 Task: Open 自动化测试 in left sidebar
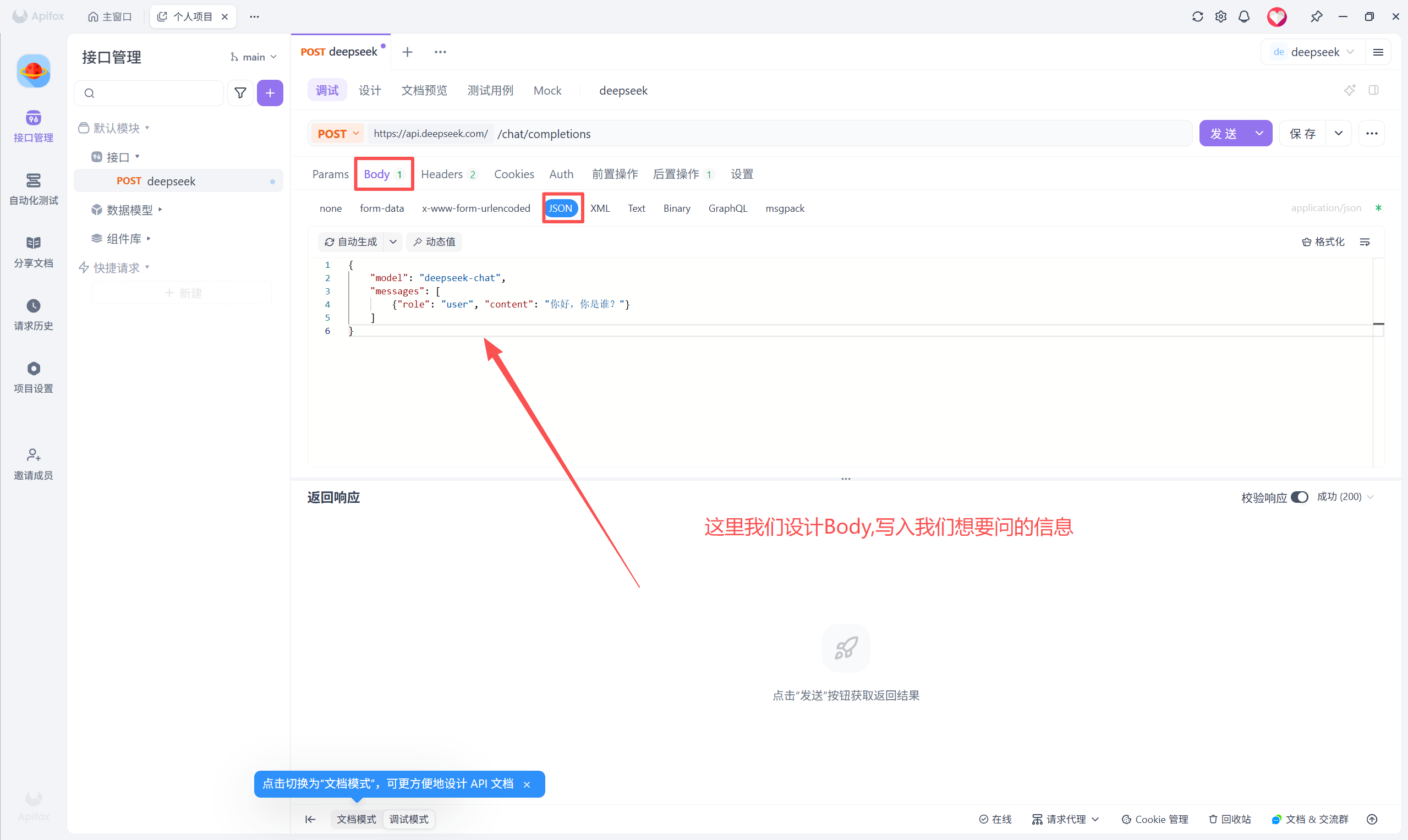pyautogui.click(x=34, y=189)
